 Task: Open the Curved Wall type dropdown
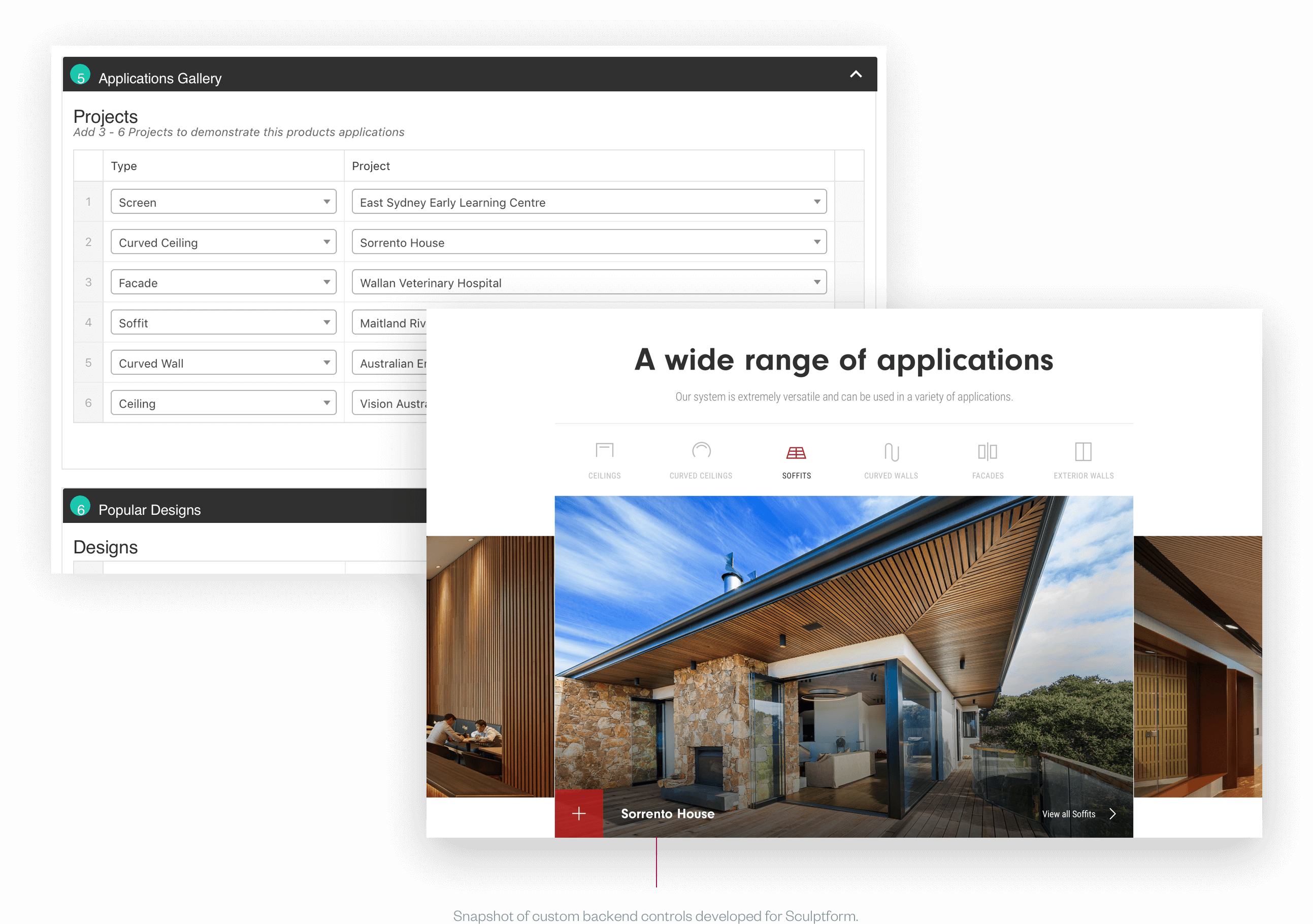click(223, 363)
